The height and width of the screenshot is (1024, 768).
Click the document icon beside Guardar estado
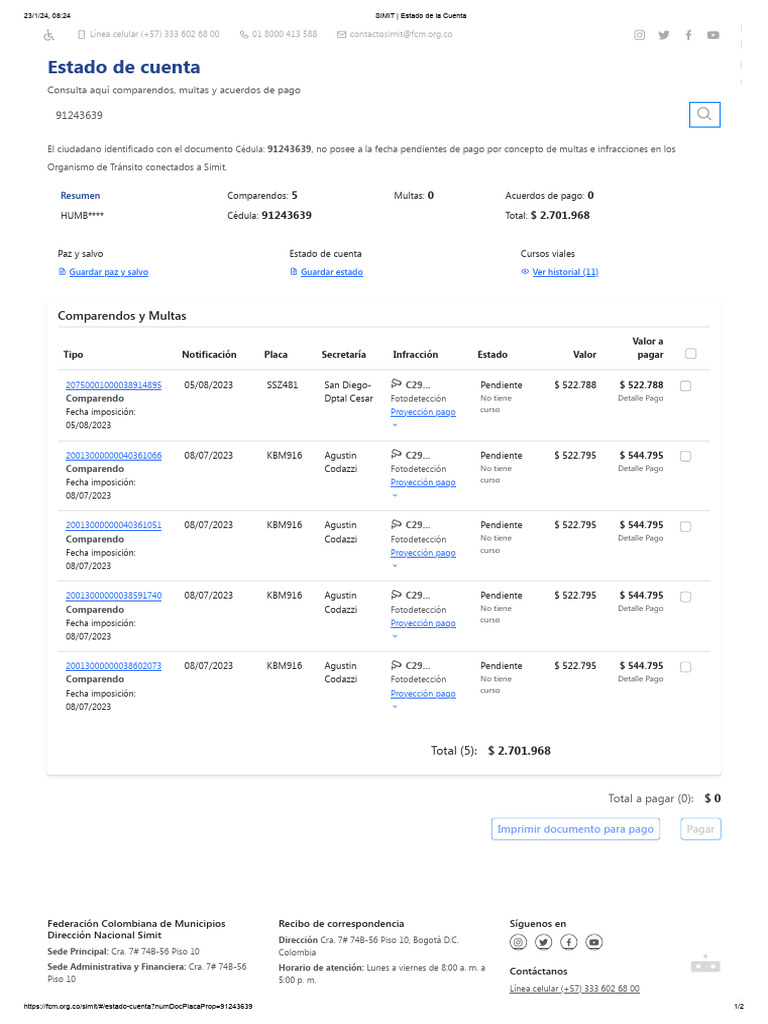point(294,272)
